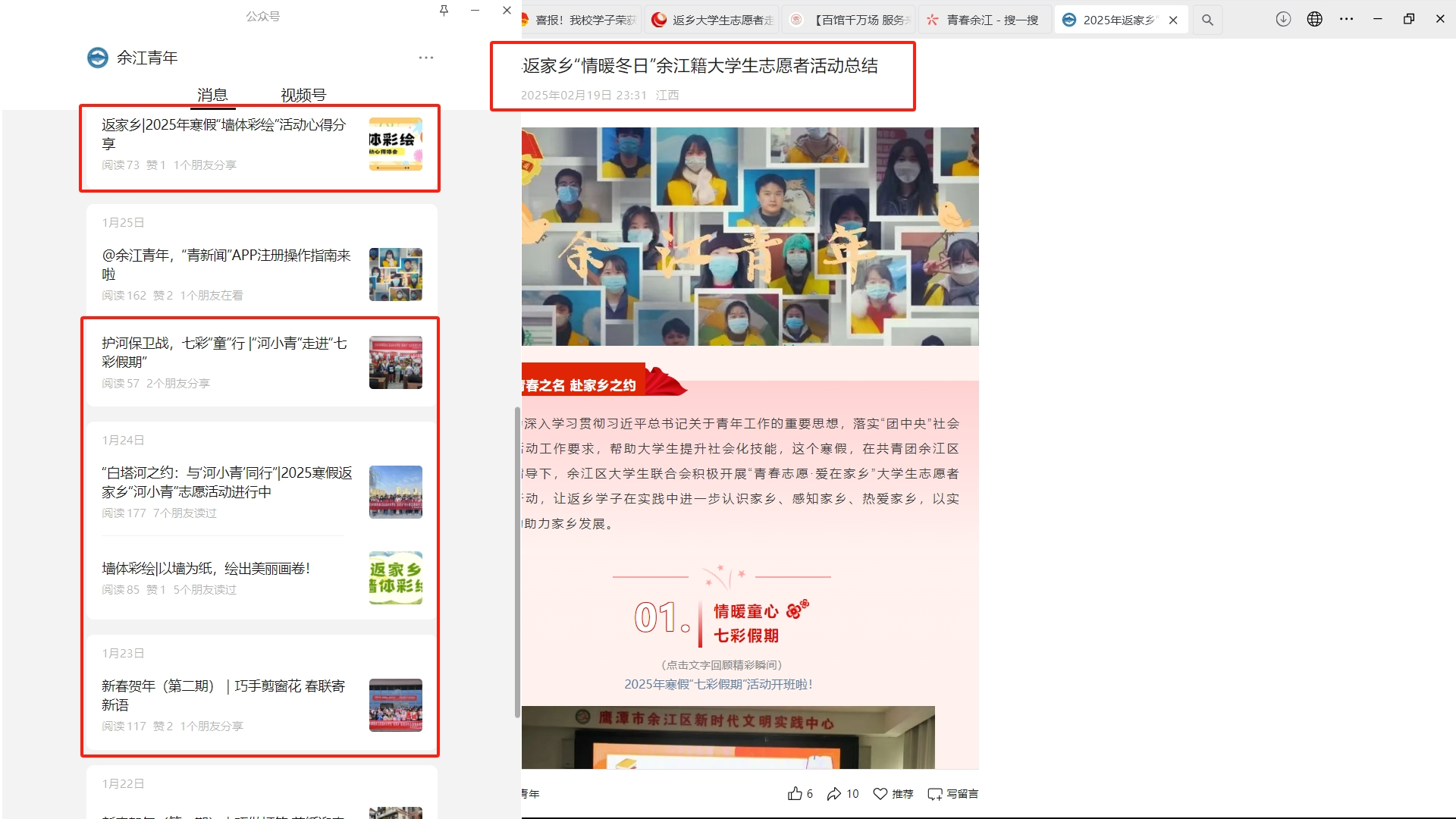The width and height of the screenshot is (1456, 819).
Task: Open the downloads icon in browser toolbar
Action: [x=1282, y=19]
